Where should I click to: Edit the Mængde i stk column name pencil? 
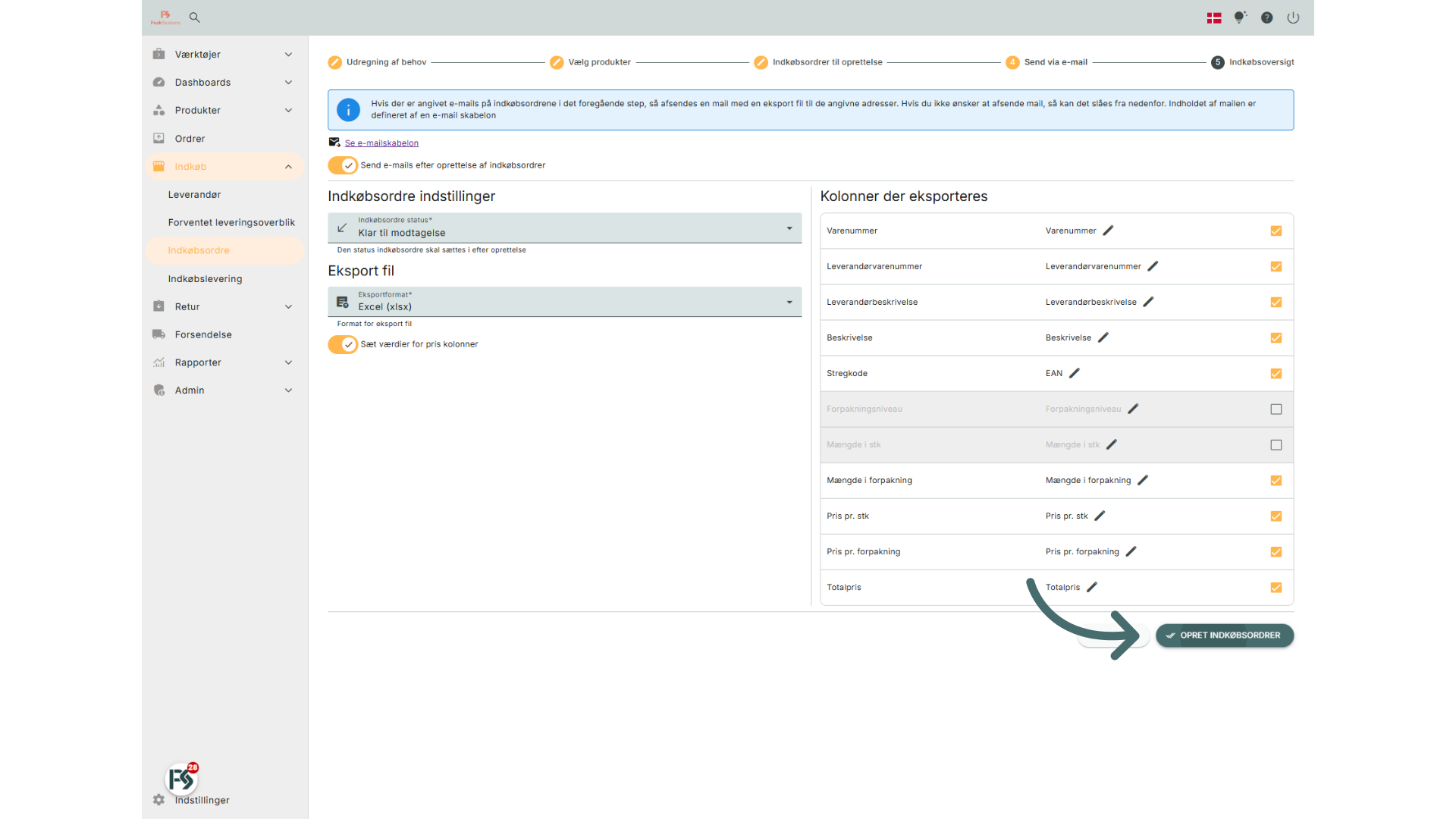pos(1112,444)
